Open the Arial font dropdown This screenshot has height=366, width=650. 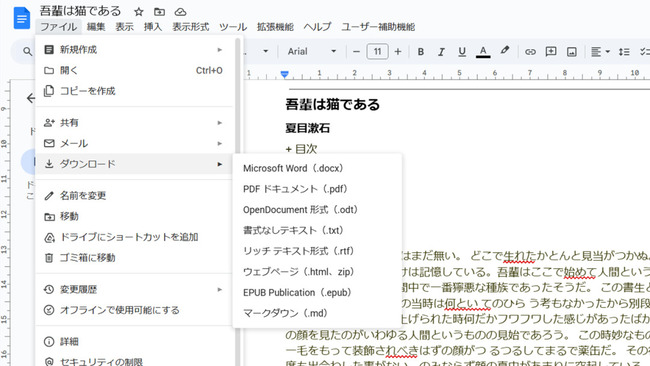click(x=312, y=52)
